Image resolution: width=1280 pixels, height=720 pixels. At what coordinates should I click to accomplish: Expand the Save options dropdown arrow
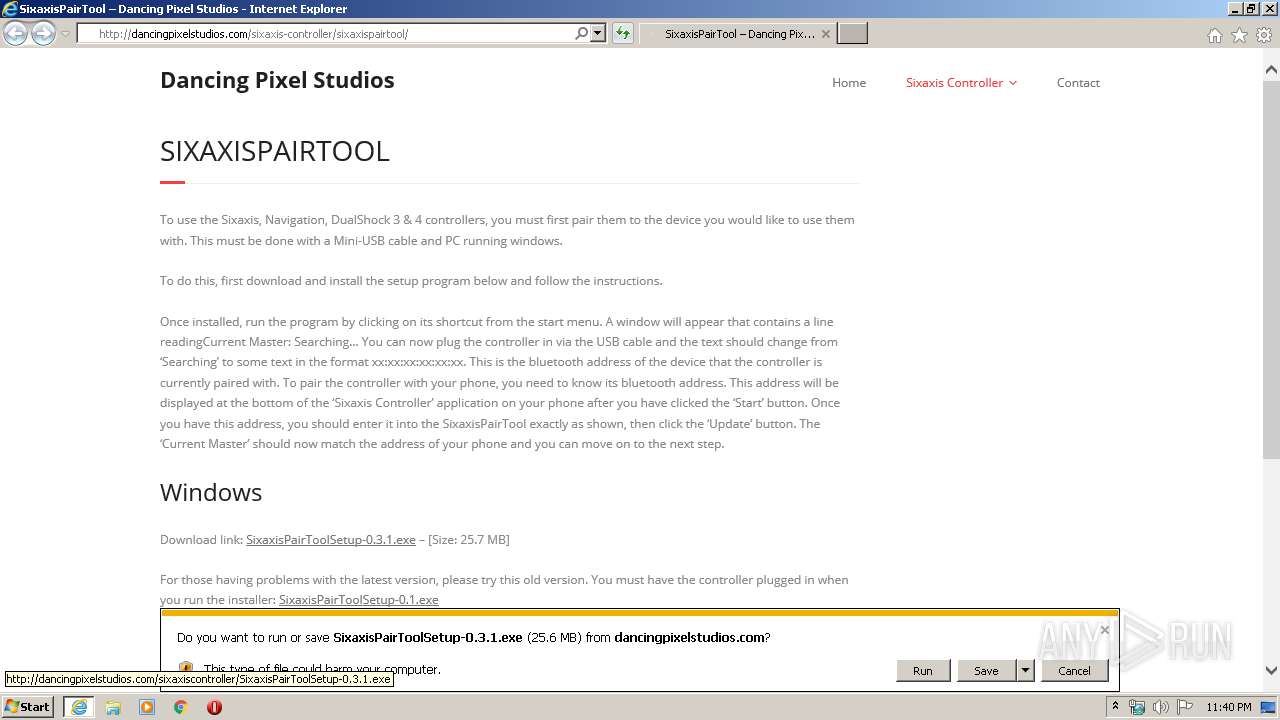[1025, 671]
